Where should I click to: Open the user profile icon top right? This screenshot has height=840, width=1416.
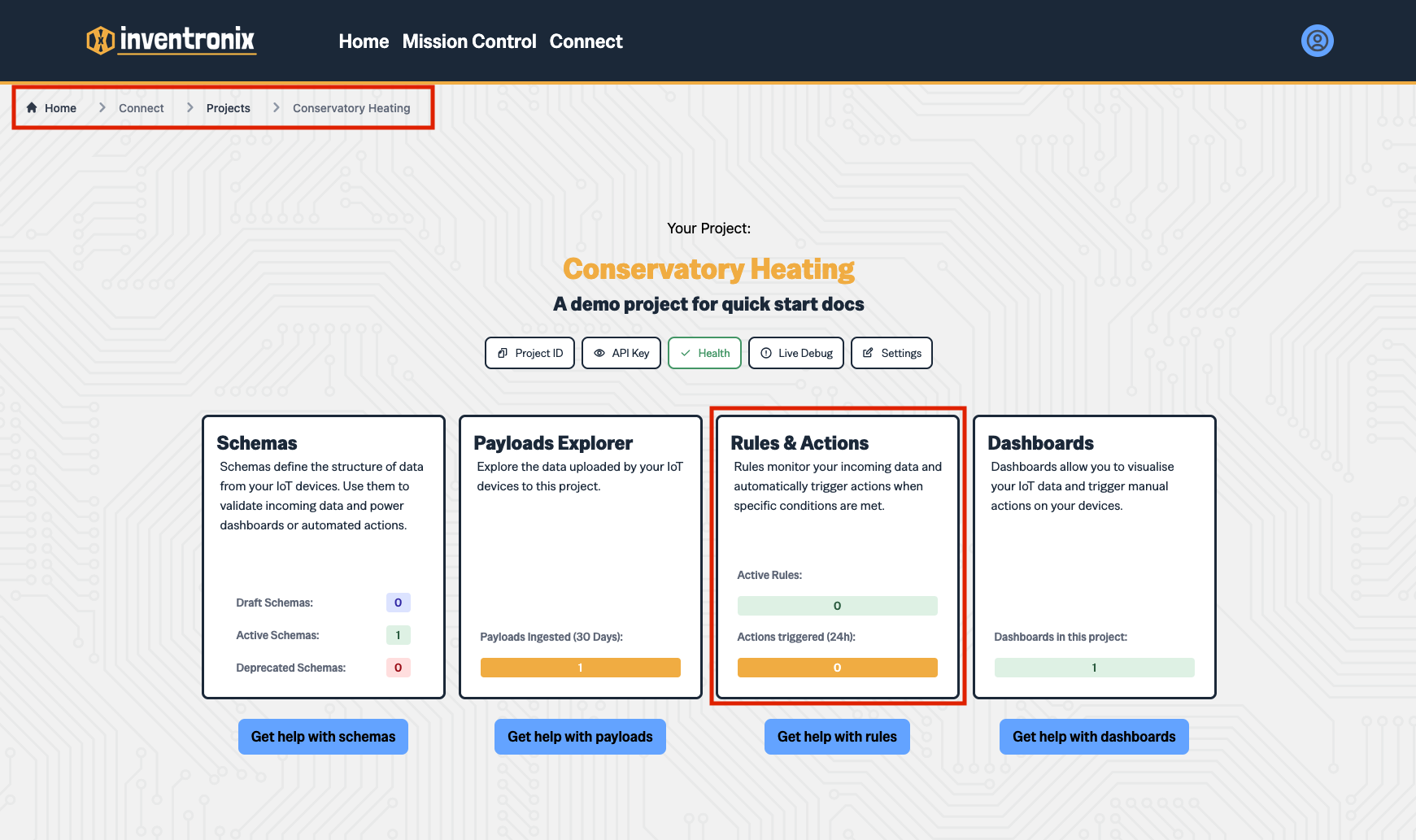(1317, 40)
